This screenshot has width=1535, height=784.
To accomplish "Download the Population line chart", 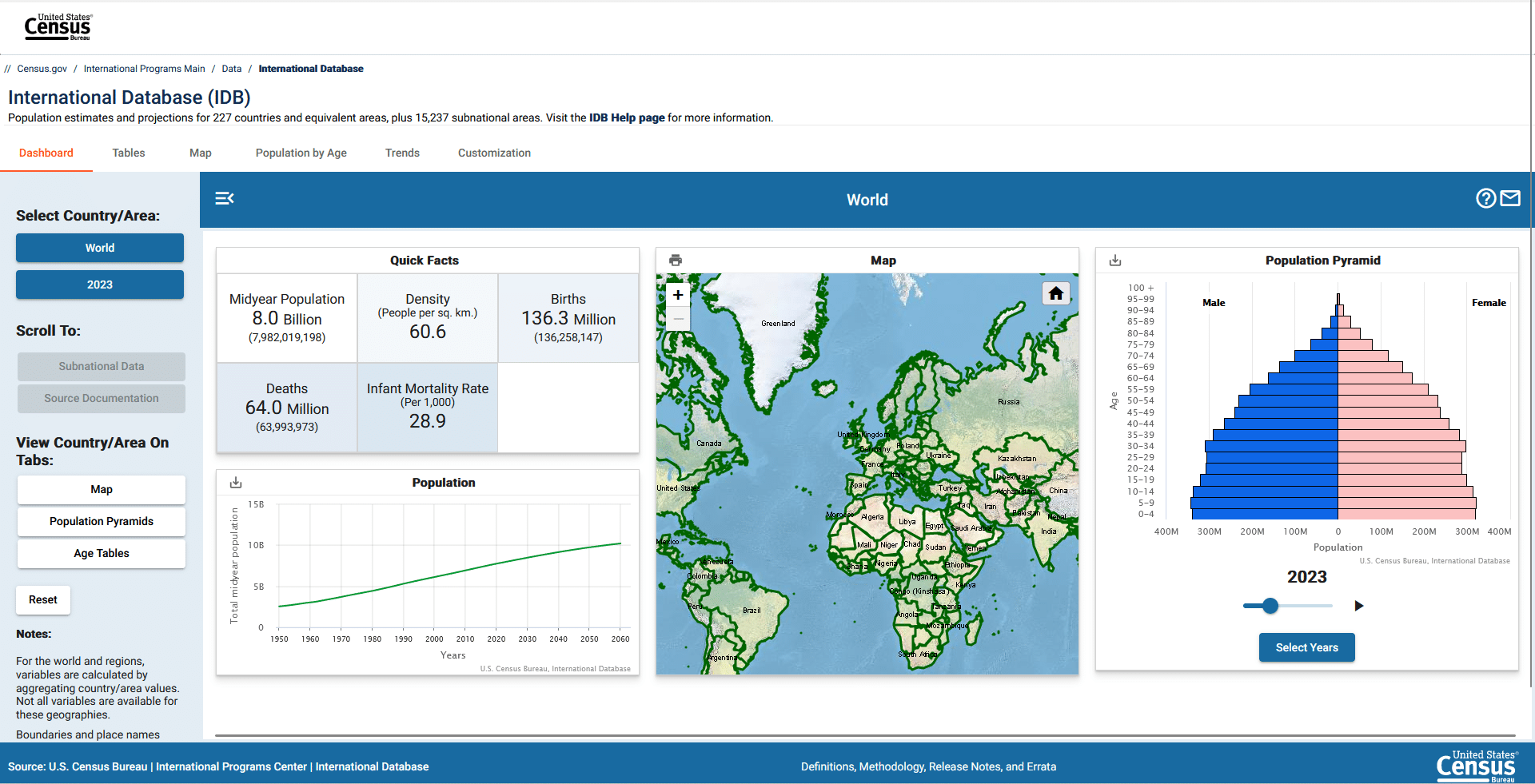I will pos(236,483).
